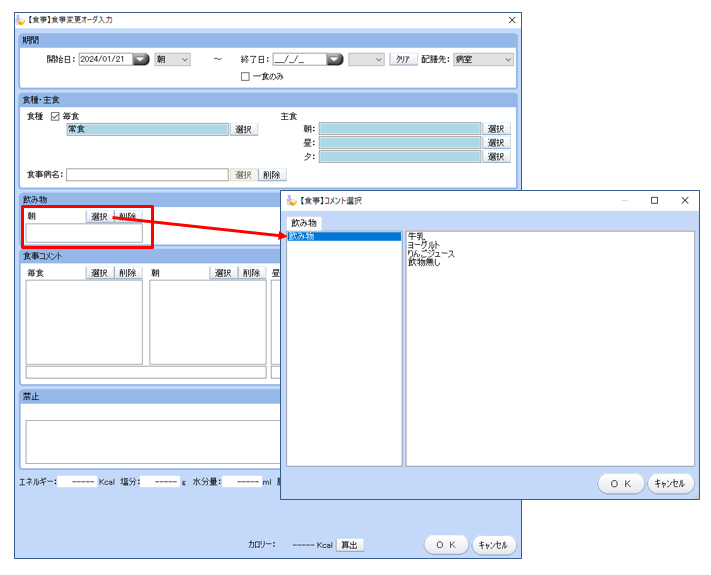Image resolution: width=711 pixels, height=575 pixels.
Task: Select the highlighted 飲み物 category row
Action: [345, 236]
